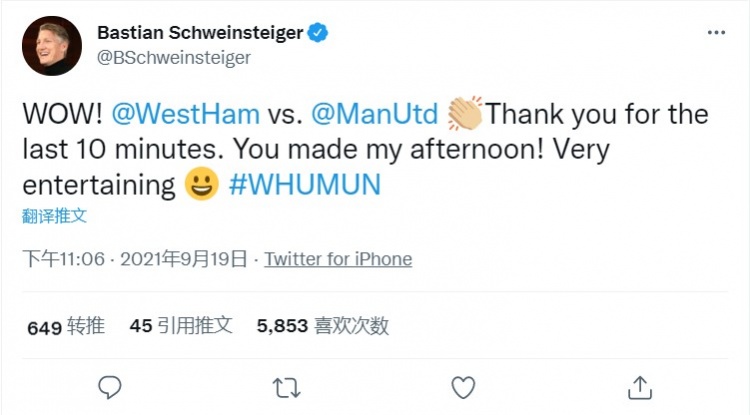Open the @WestHam mention
750x415 pixels.
tap(186, 114)
